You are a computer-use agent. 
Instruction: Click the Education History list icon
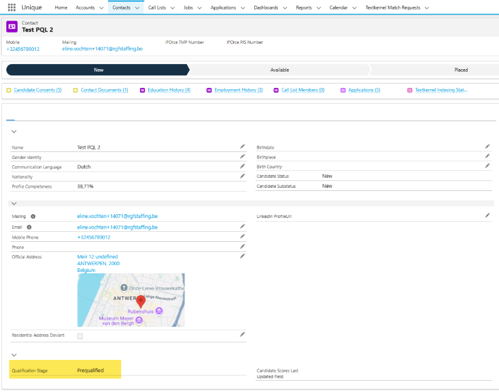click(x=142, y=90)
